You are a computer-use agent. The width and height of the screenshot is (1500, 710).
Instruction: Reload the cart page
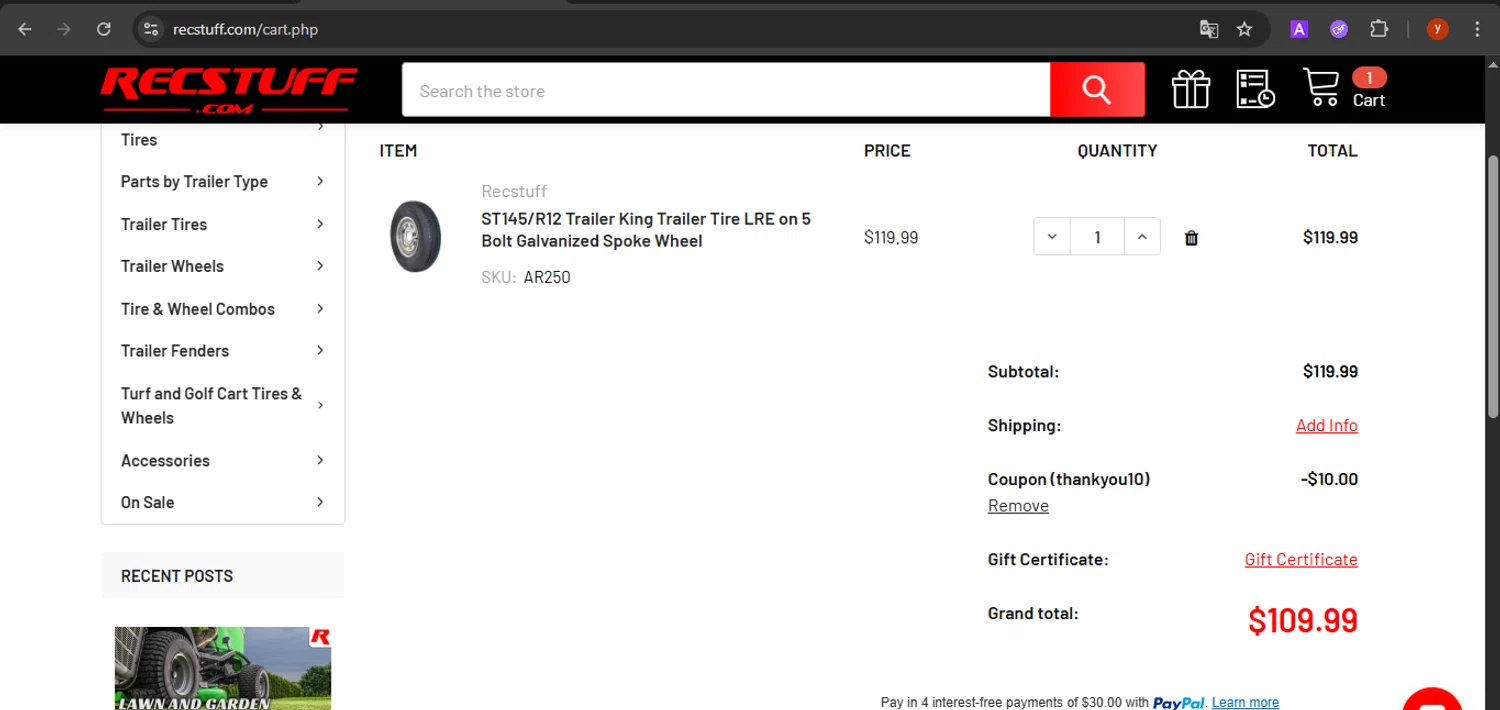click(103, 29)
